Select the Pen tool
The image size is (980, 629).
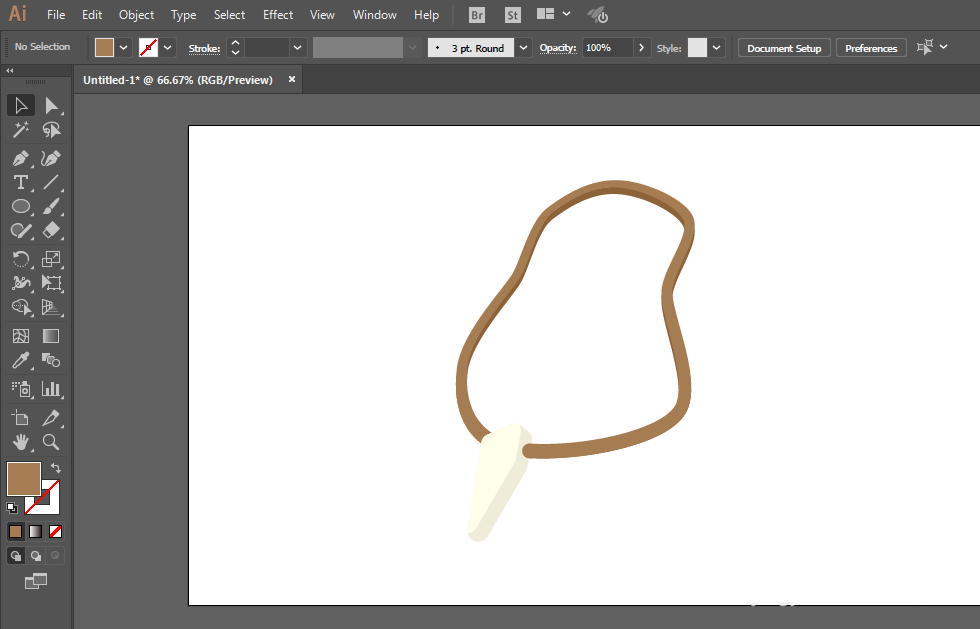tap(21, 158)
